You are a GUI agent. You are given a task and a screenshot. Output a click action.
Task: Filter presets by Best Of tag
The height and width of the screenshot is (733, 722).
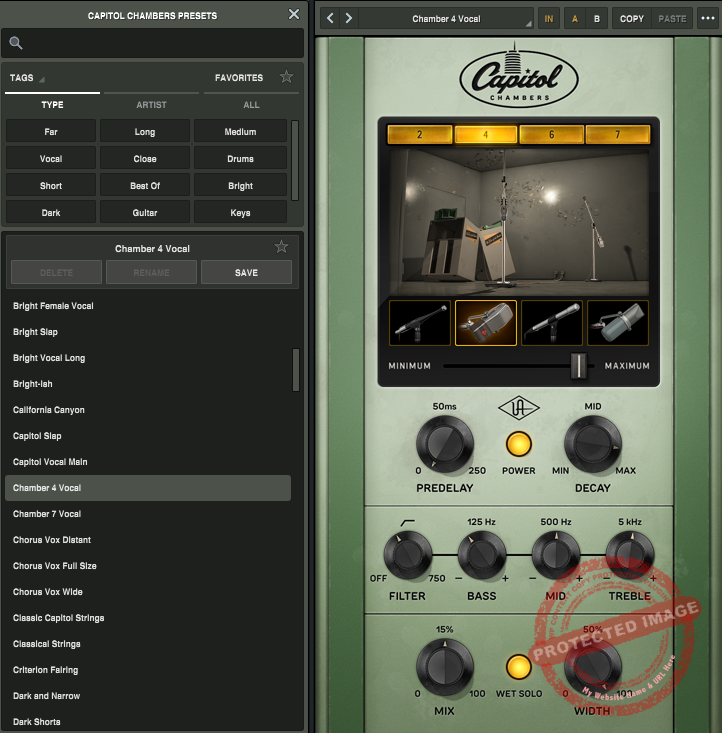point(145,186)
